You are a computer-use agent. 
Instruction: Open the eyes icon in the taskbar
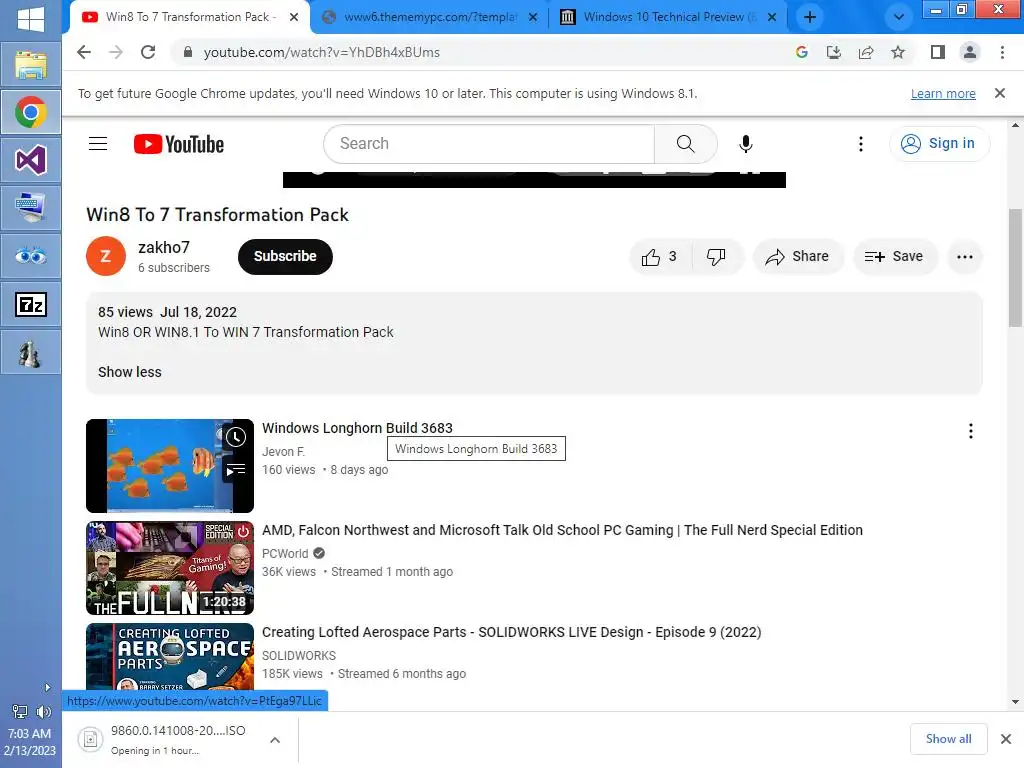31,256
